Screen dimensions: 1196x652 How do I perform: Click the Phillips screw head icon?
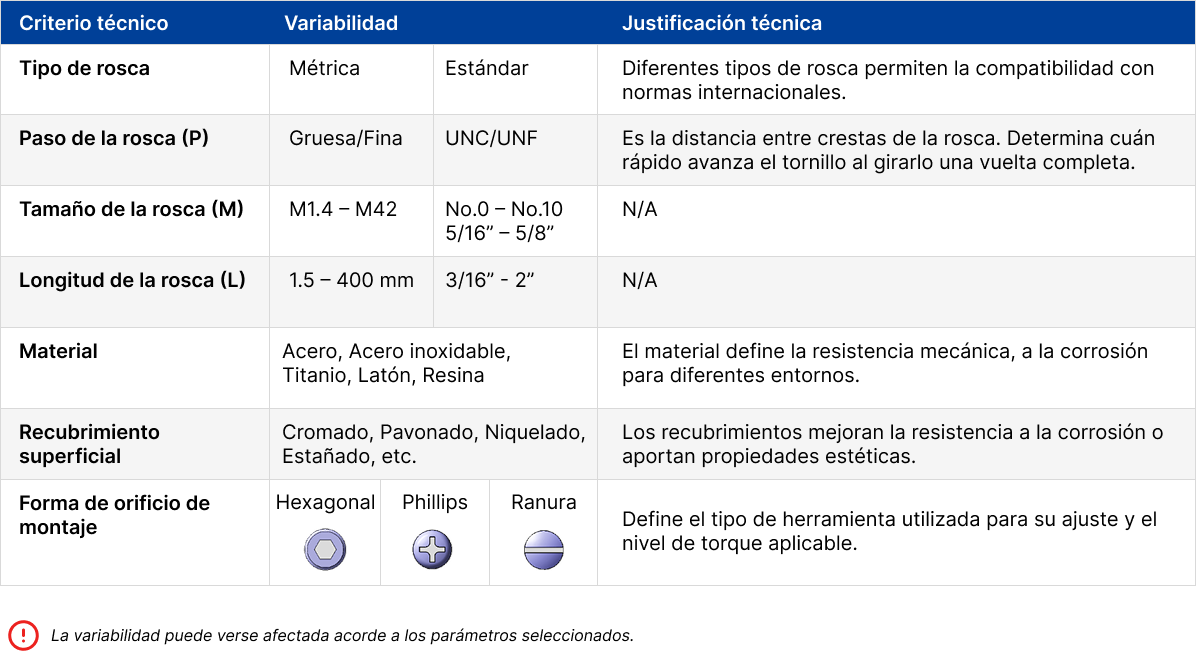pyautogui.click(x=433, y=549)
